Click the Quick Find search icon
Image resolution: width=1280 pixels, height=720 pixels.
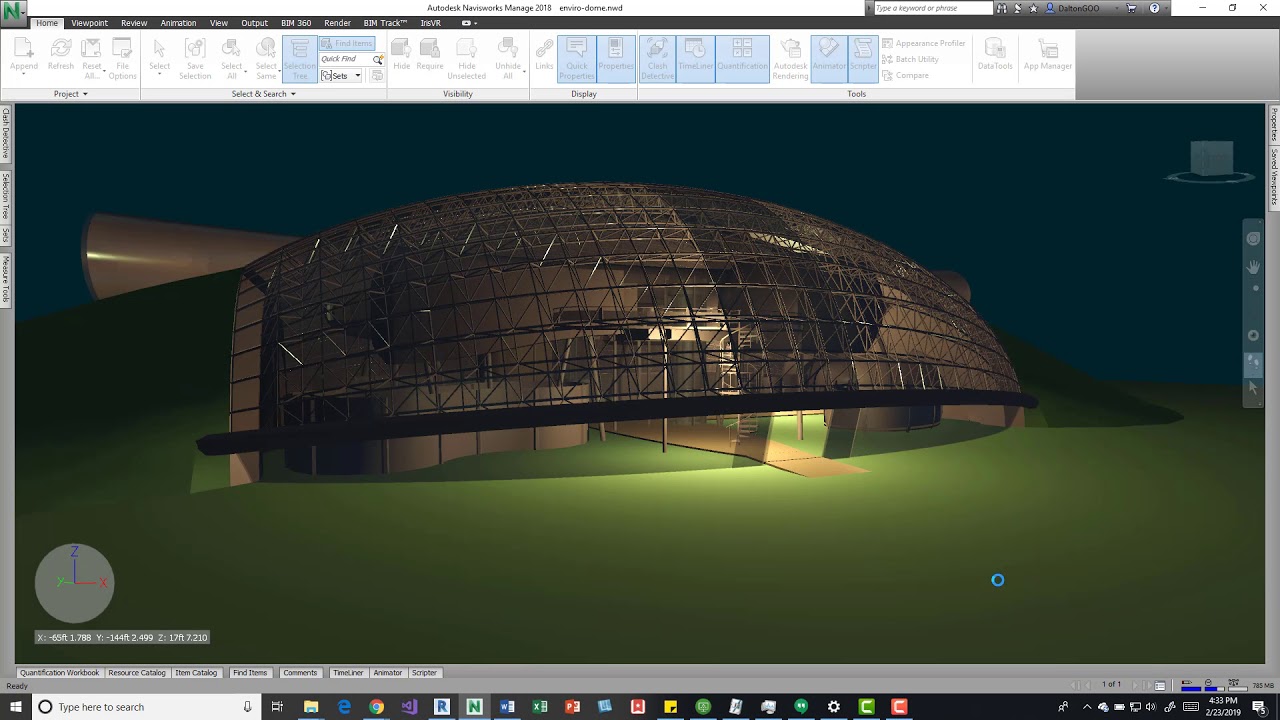(378, 59)
